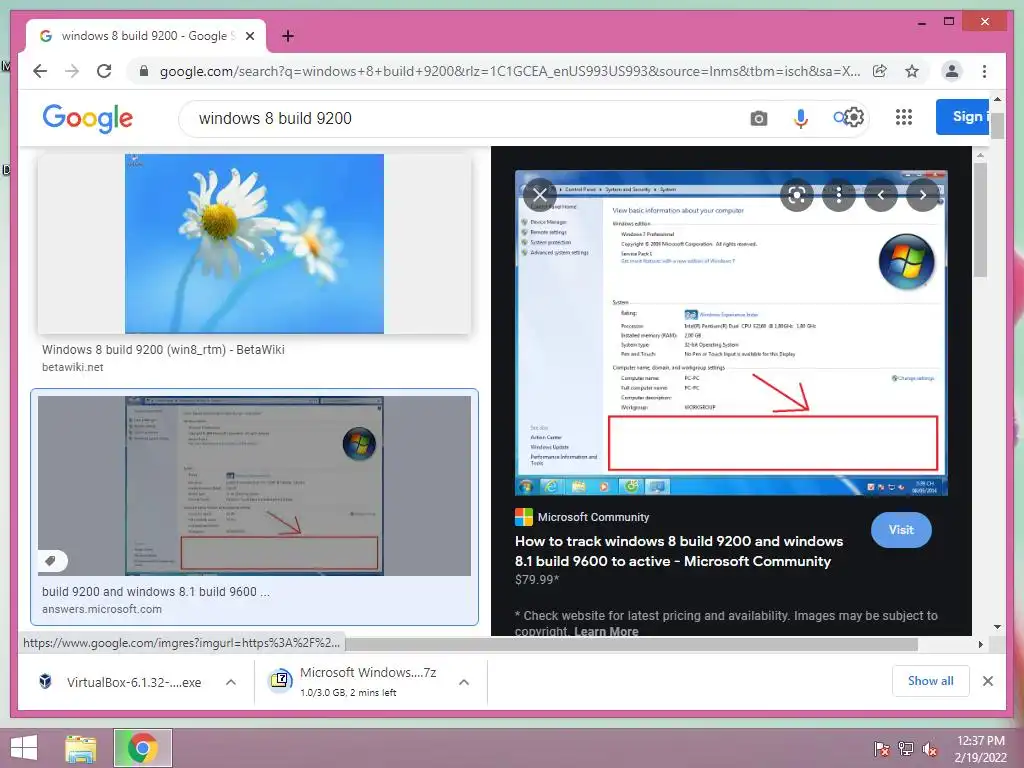This screenshot has width=1024, height=768.
Task: Close the image preview panel
Action: pos(539,195)
